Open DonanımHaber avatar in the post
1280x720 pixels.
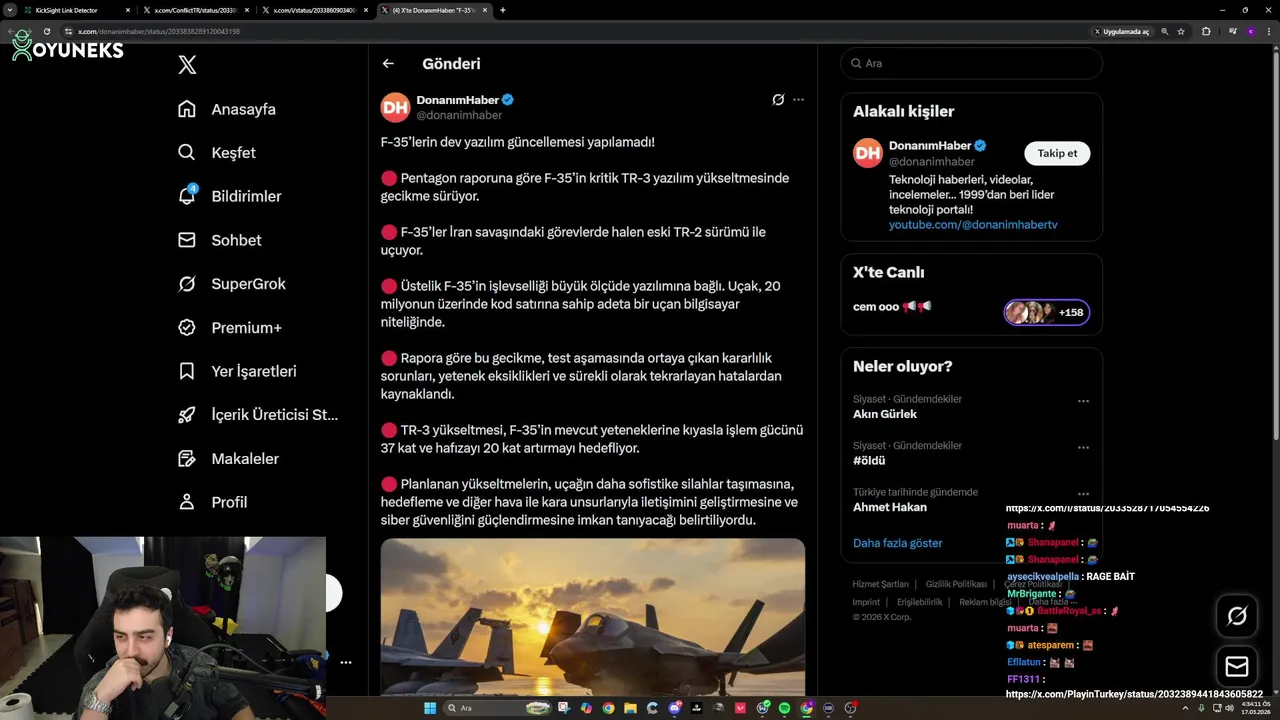tap(396, 107)
